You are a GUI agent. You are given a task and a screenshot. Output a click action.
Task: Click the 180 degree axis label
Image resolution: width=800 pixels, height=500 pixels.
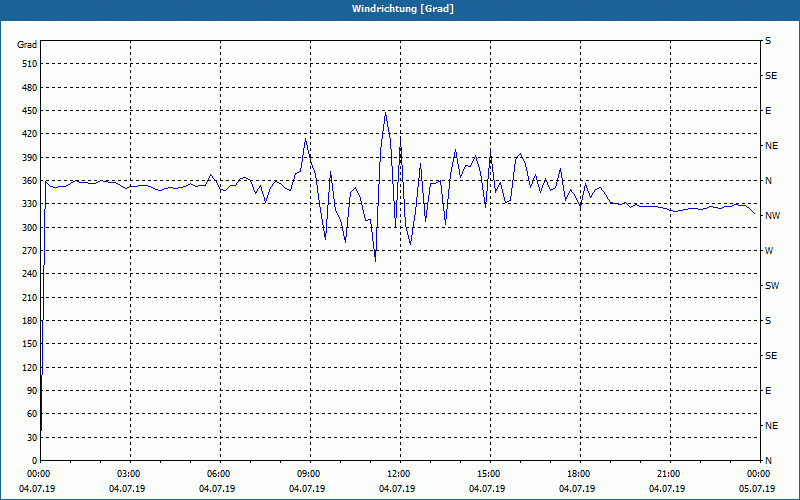point(30,321)
